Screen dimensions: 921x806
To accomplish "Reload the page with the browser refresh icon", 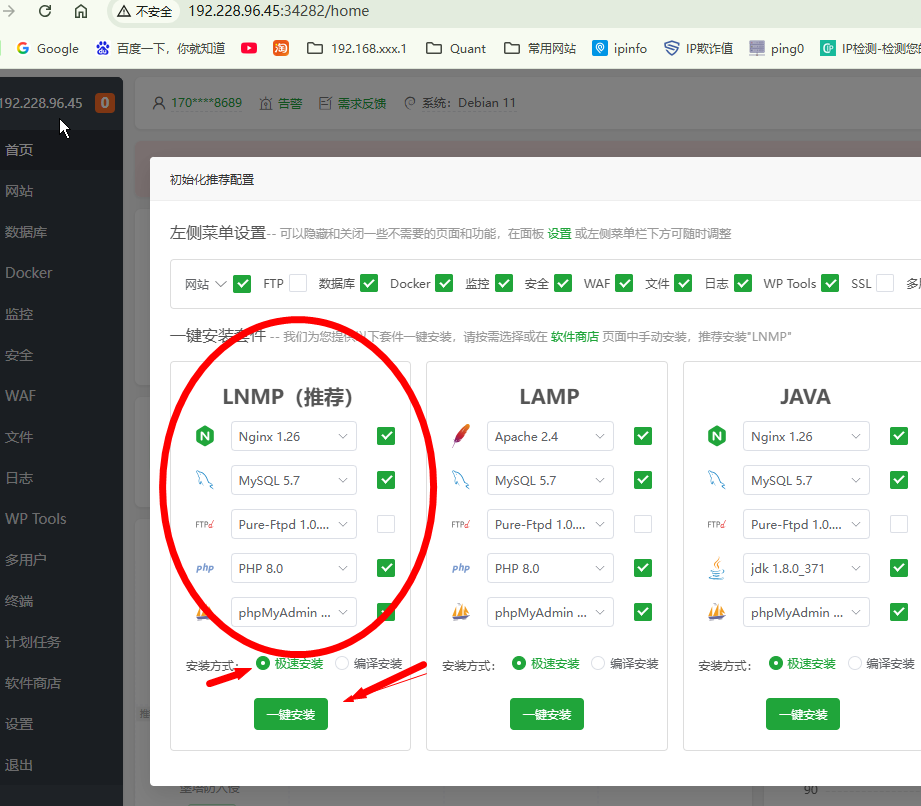I will pos(45,11).
